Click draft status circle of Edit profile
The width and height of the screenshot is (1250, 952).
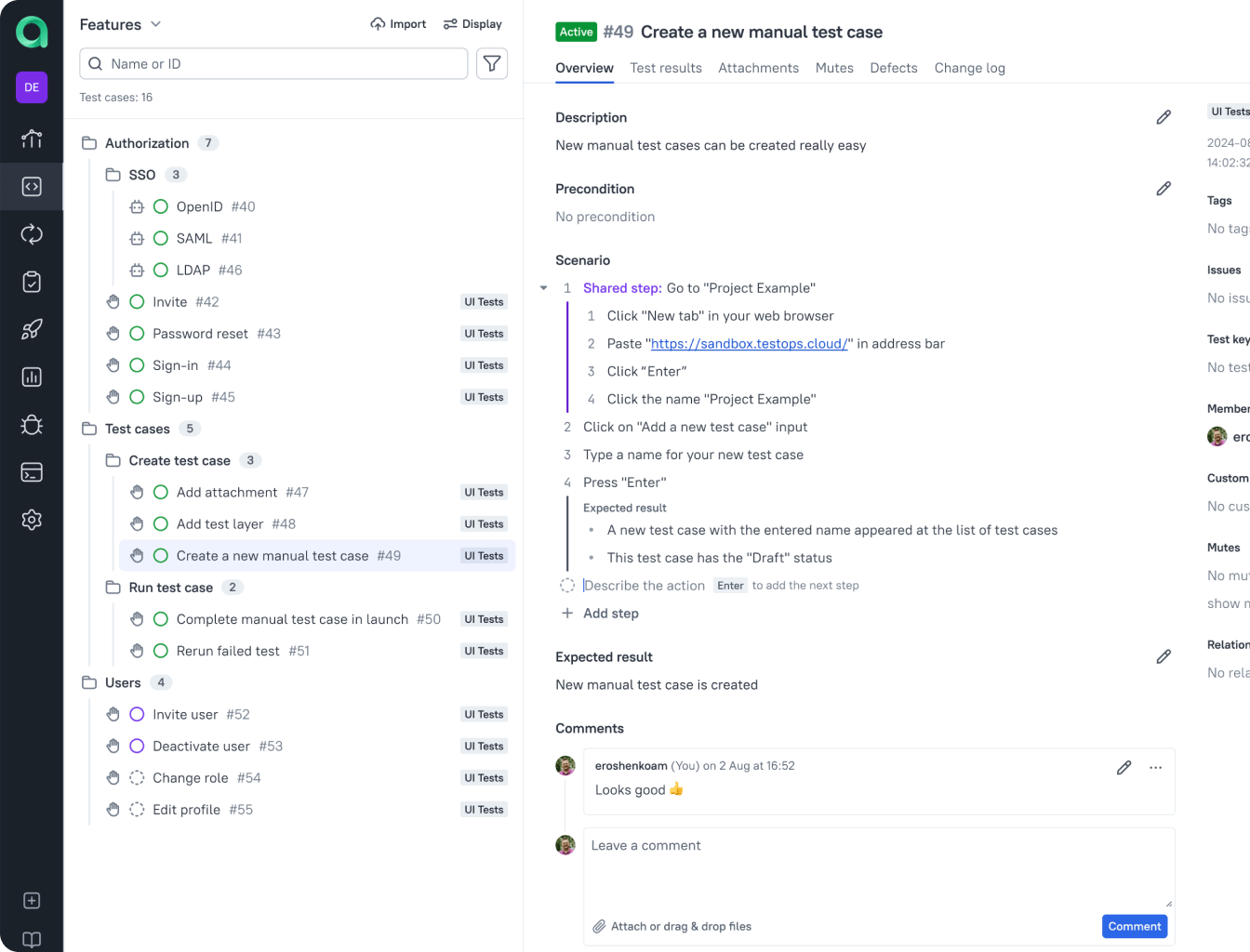137,810
